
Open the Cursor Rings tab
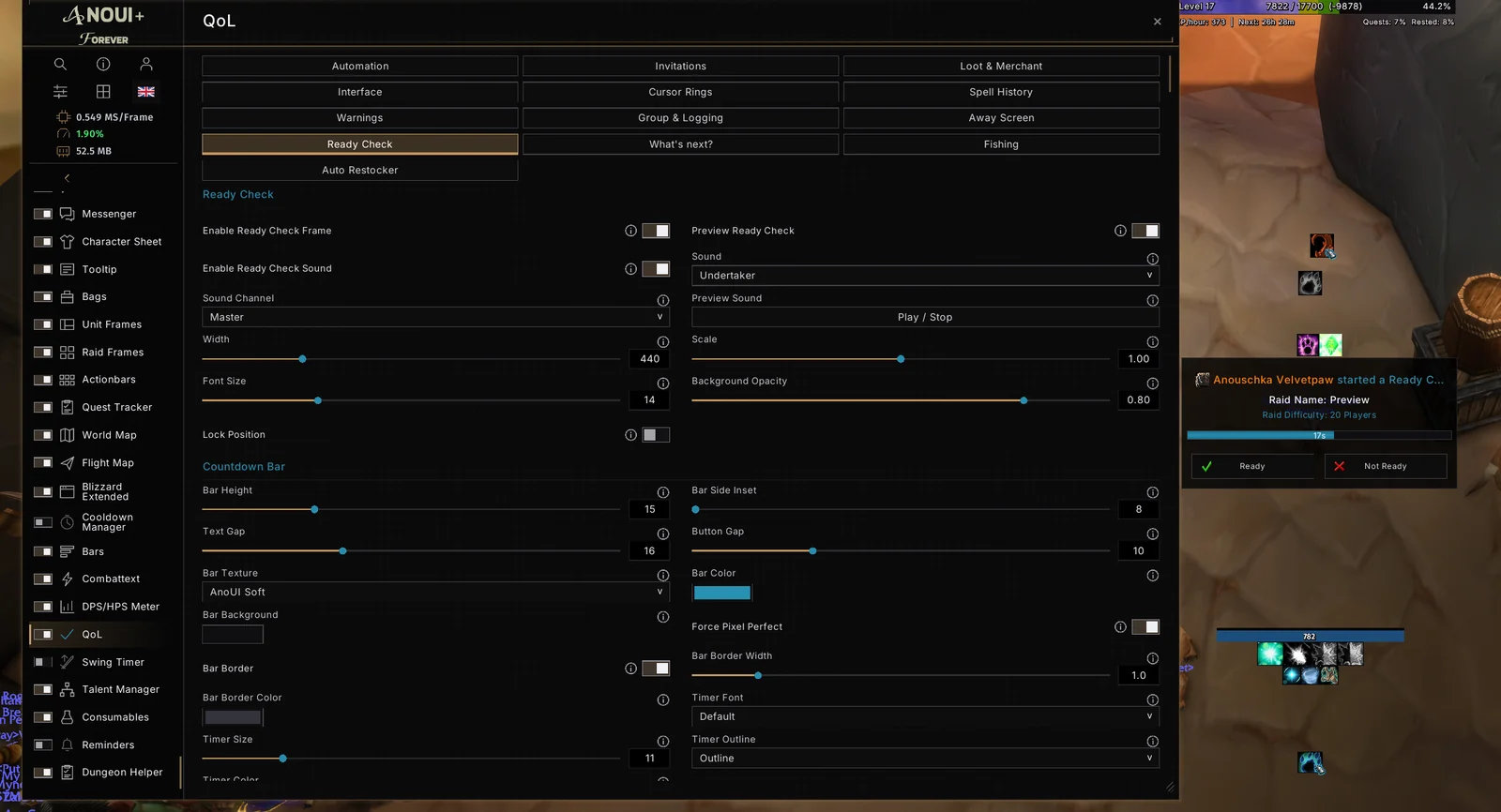(681, 92)
